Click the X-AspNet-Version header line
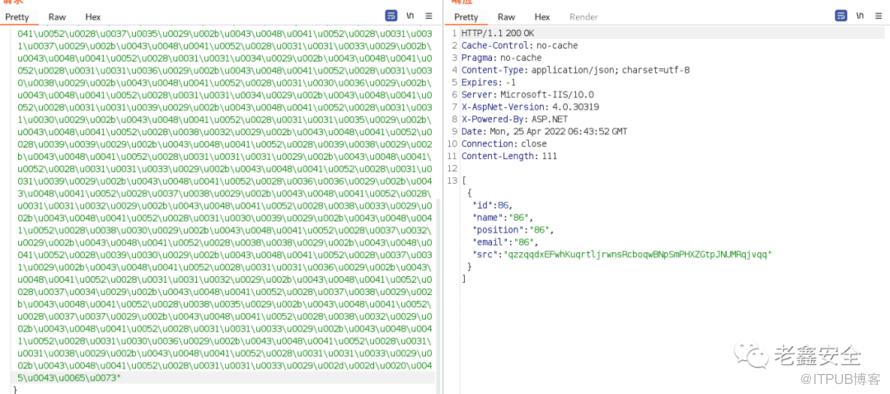This screenshot has width=890, height=394. pos(530,107)
